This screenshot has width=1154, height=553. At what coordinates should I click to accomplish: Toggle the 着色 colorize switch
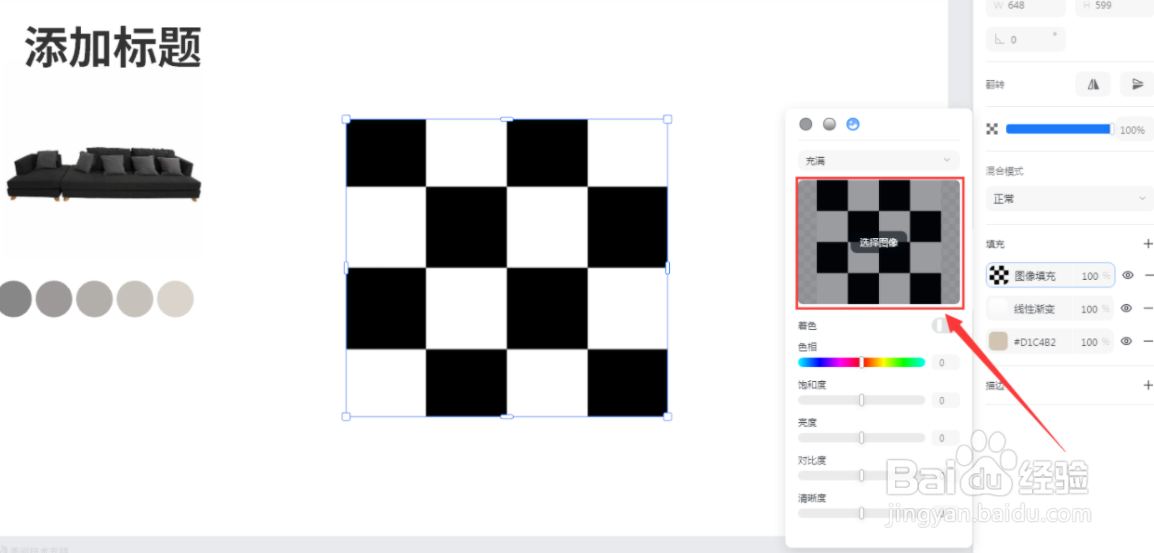click(945, 325)
